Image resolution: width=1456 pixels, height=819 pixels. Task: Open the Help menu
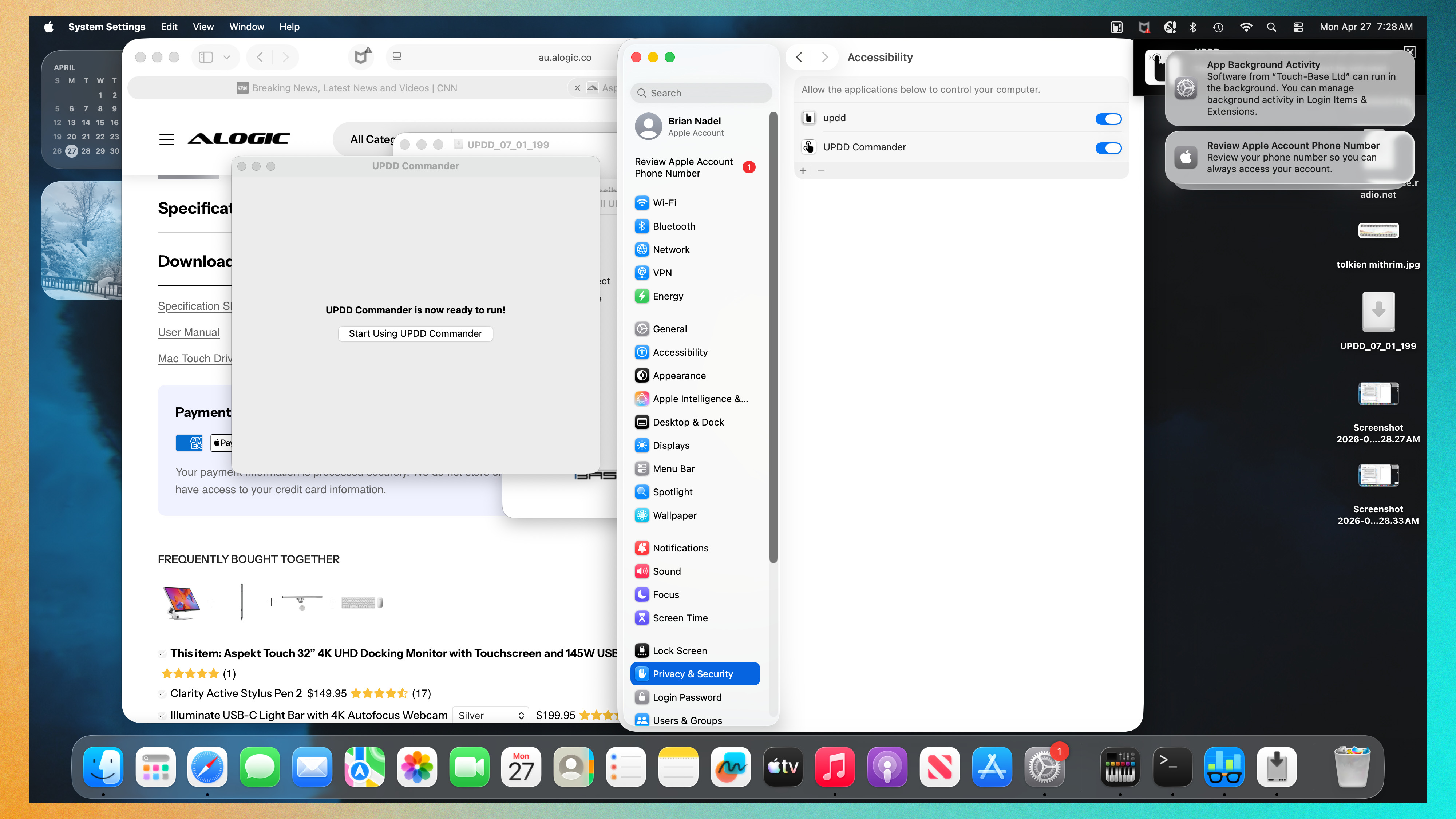coord(289,27)
